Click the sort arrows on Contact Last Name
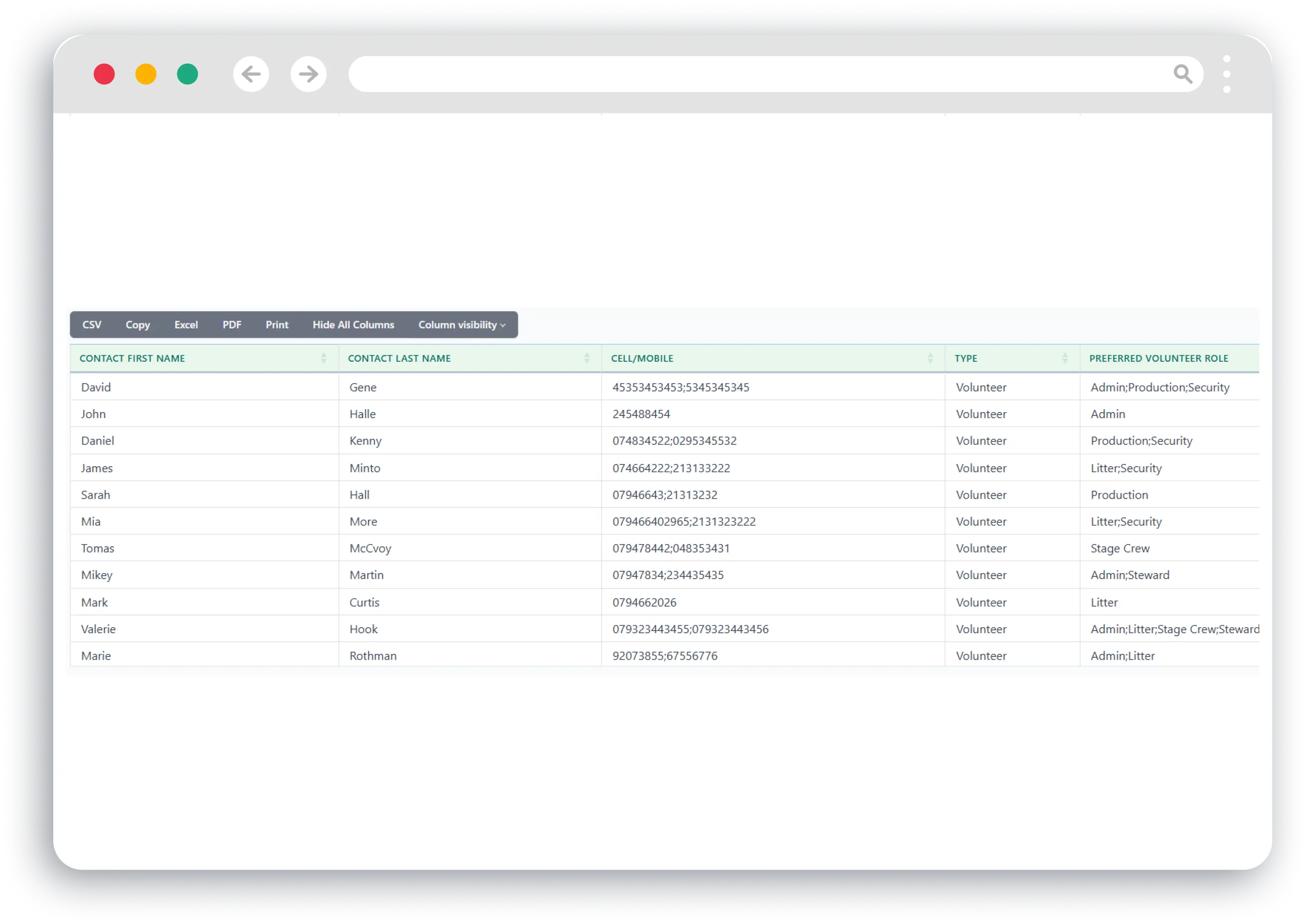Image resolution: width=1308 pixels, height=924 pixels. coord(587,358)
